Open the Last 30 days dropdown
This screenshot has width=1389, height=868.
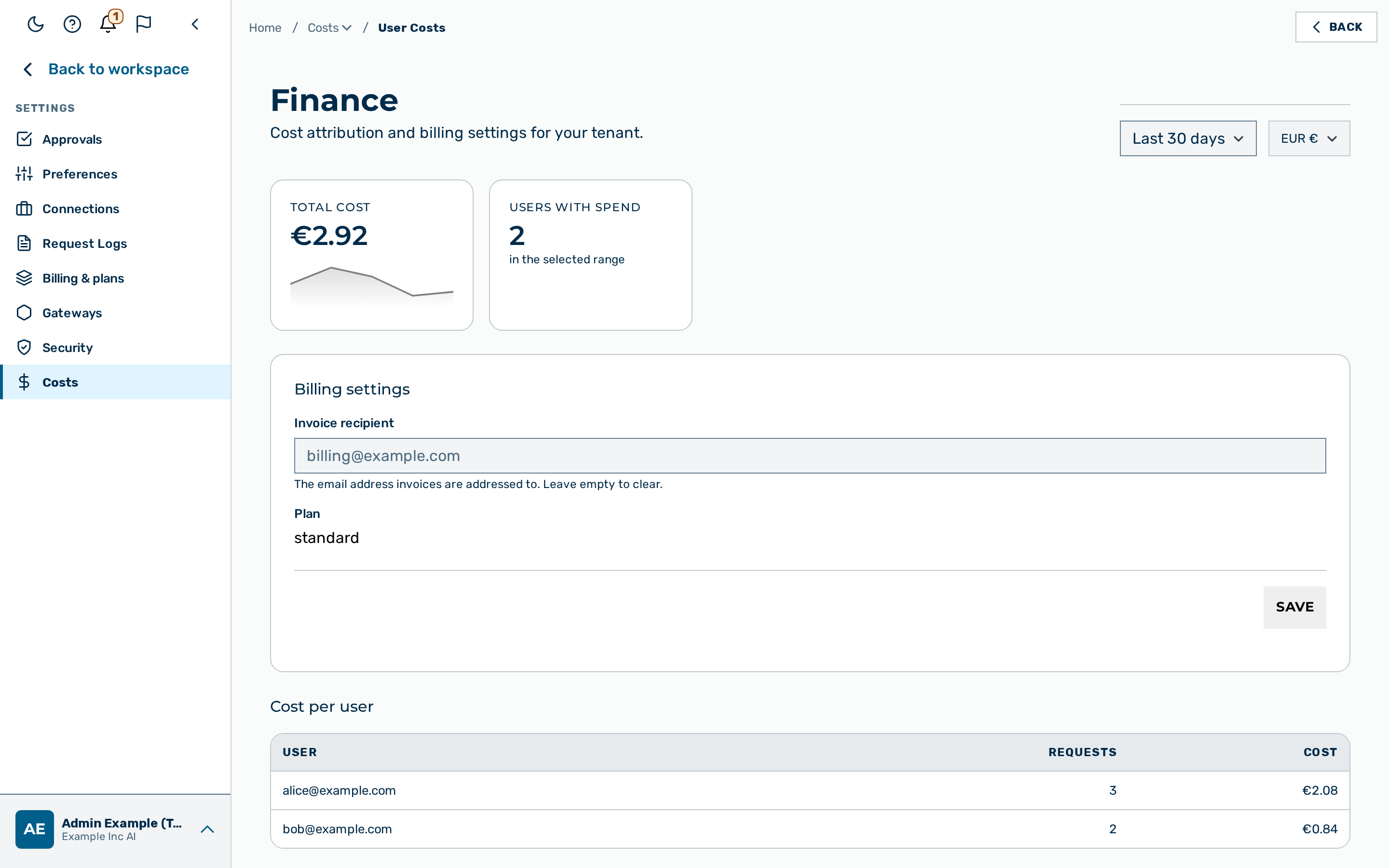(1187, 138)
